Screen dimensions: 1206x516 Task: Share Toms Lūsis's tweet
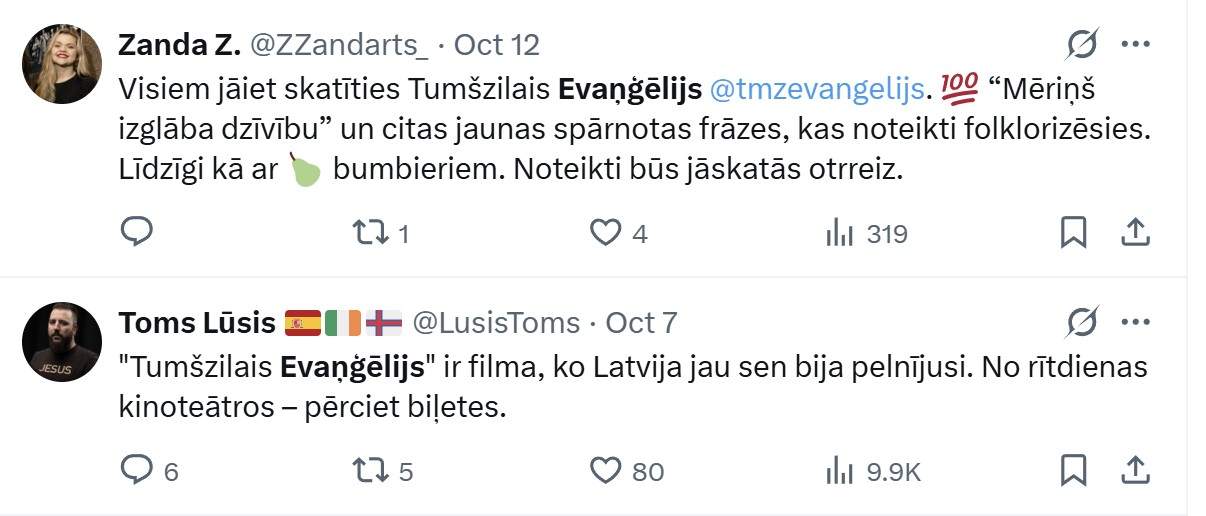tap(1135, 469)
